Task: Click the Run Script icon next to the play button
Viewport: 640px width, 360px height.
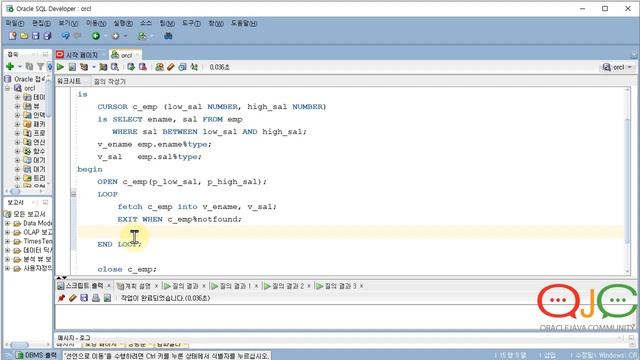Action: tap(72, 67)
